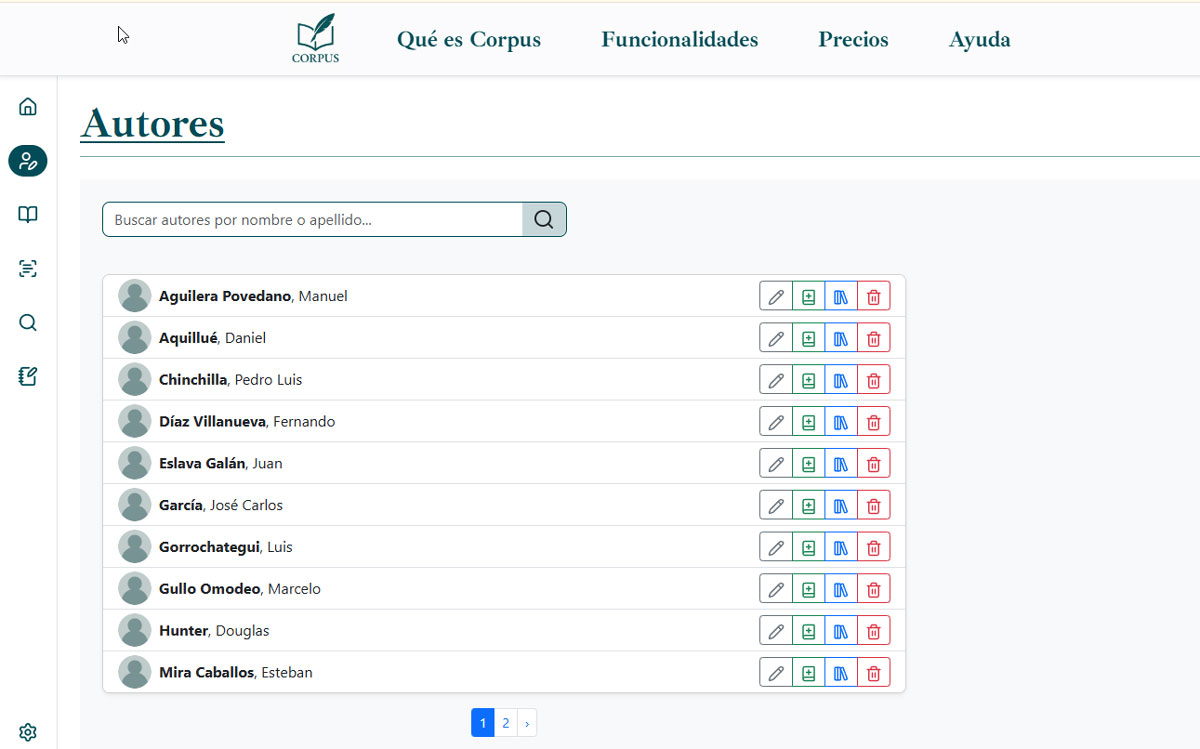Click the text scan icon in sidebar
Screen dimensions: 1200x749
point(28,268)
